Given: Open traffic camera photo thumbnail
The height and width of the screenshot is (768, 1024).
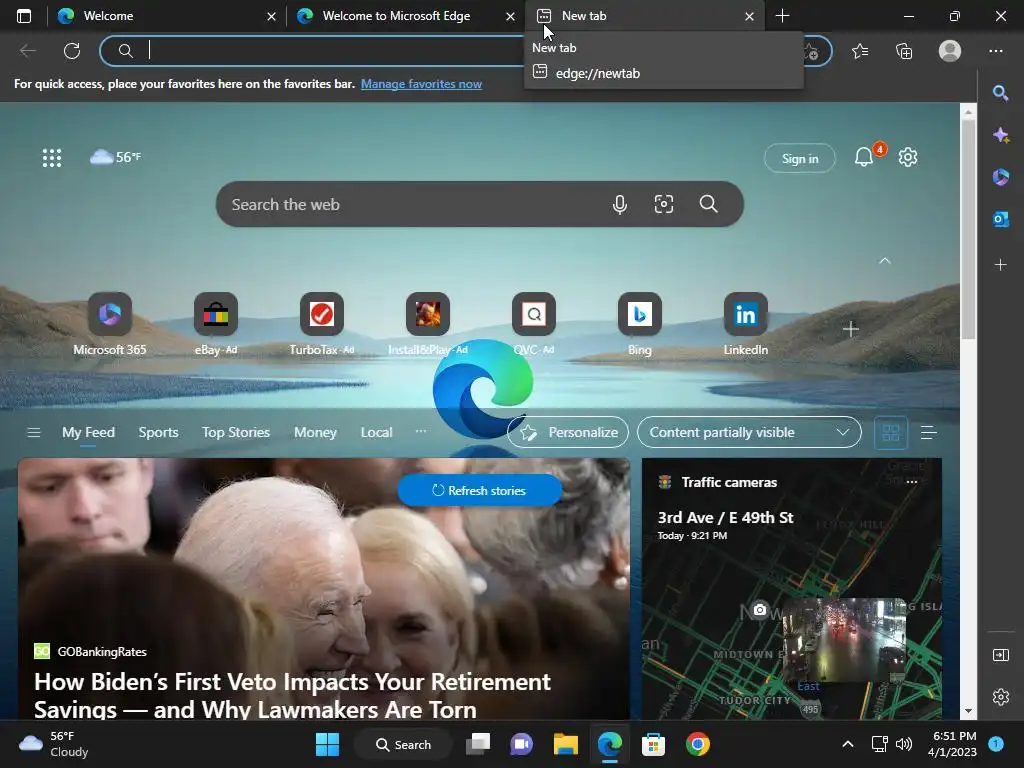Looking at the screenshot, I should [x=844, y=640].
